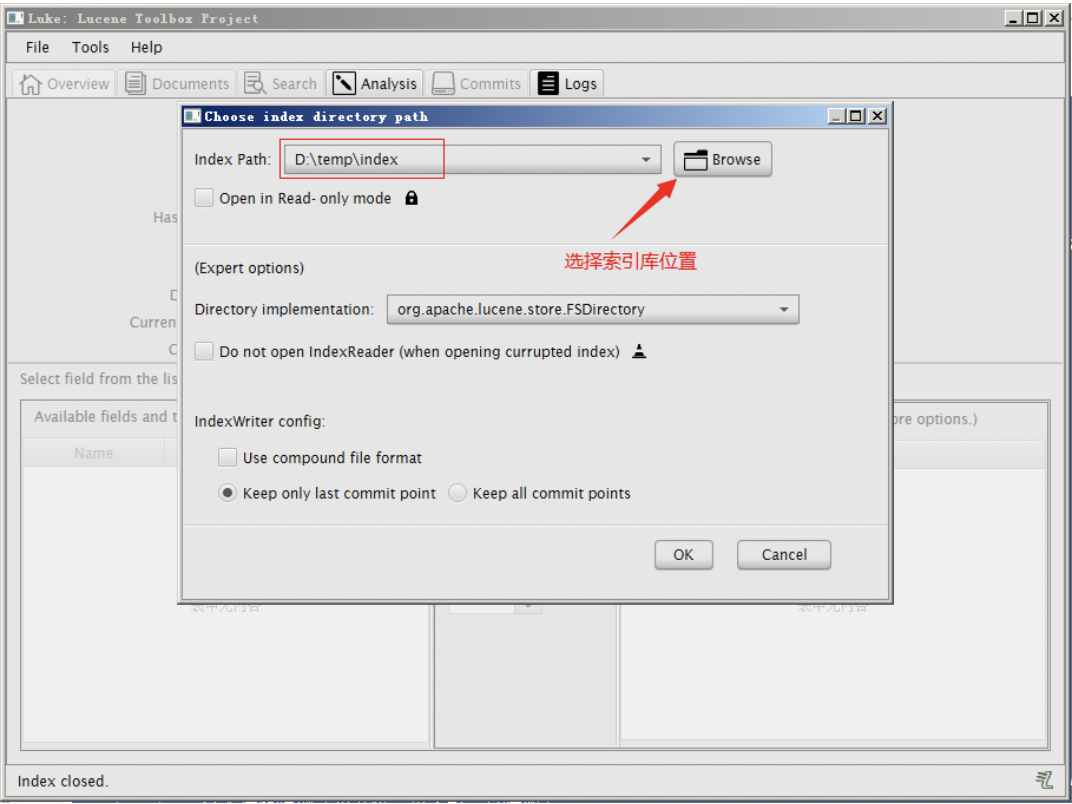Image resolution: width=1072 pixels, height=804 pixels.
Task: Open the Tools menu
Action: 90,47
